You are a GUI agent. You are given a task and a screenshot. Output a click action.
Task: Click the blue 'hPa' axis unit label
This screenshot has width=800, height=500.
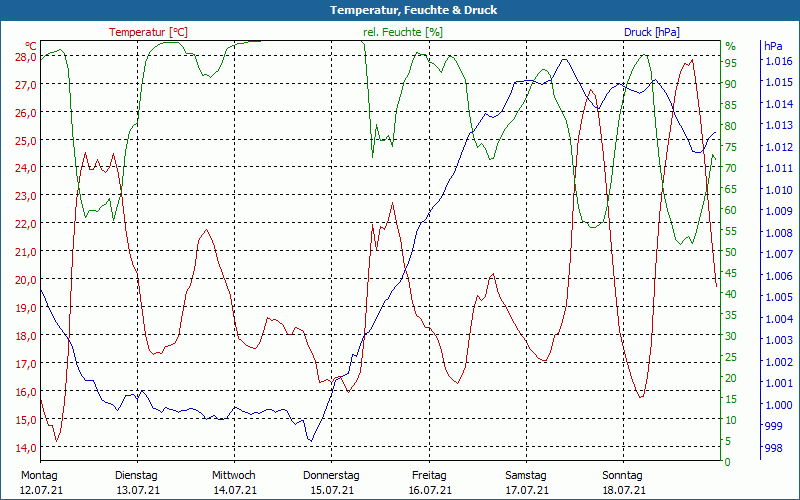tap(773, 46)
